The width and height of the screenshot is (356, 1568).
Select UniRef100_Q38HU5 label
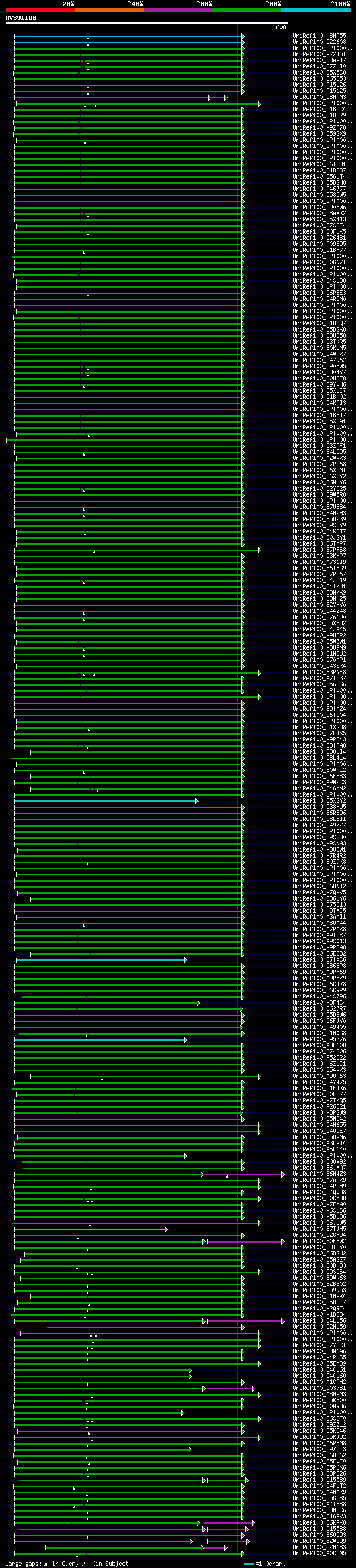click(x=319, y=807)
